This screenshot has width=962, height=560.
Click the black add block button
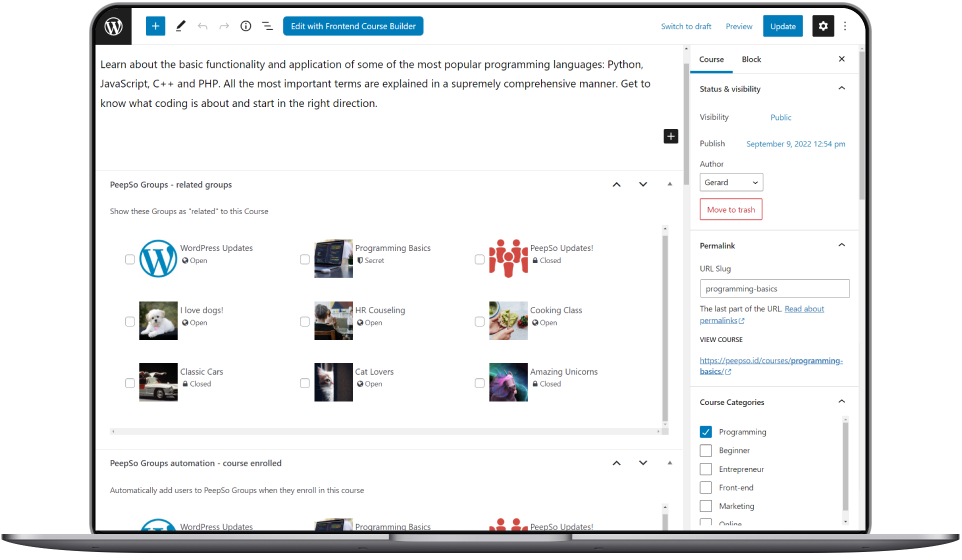(x=671, y=136)
